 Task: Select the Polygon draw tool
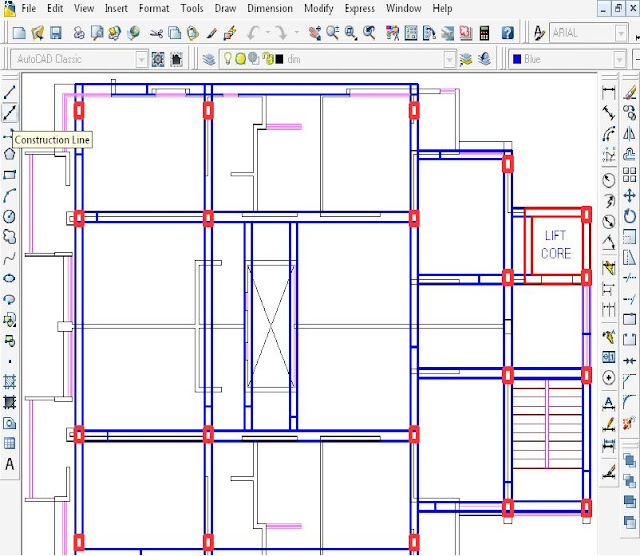click(9, 154)
